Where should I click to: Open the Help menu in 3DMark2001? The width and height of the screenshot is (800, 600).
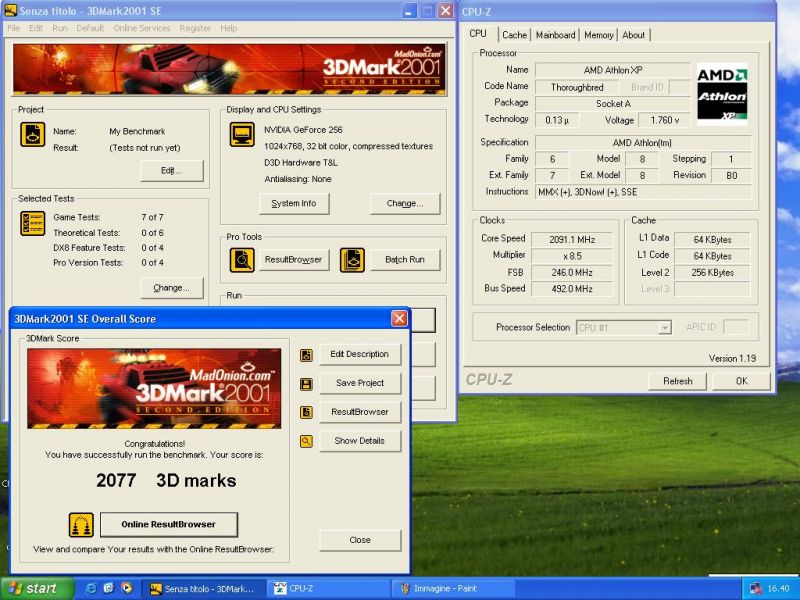[229, 28]
